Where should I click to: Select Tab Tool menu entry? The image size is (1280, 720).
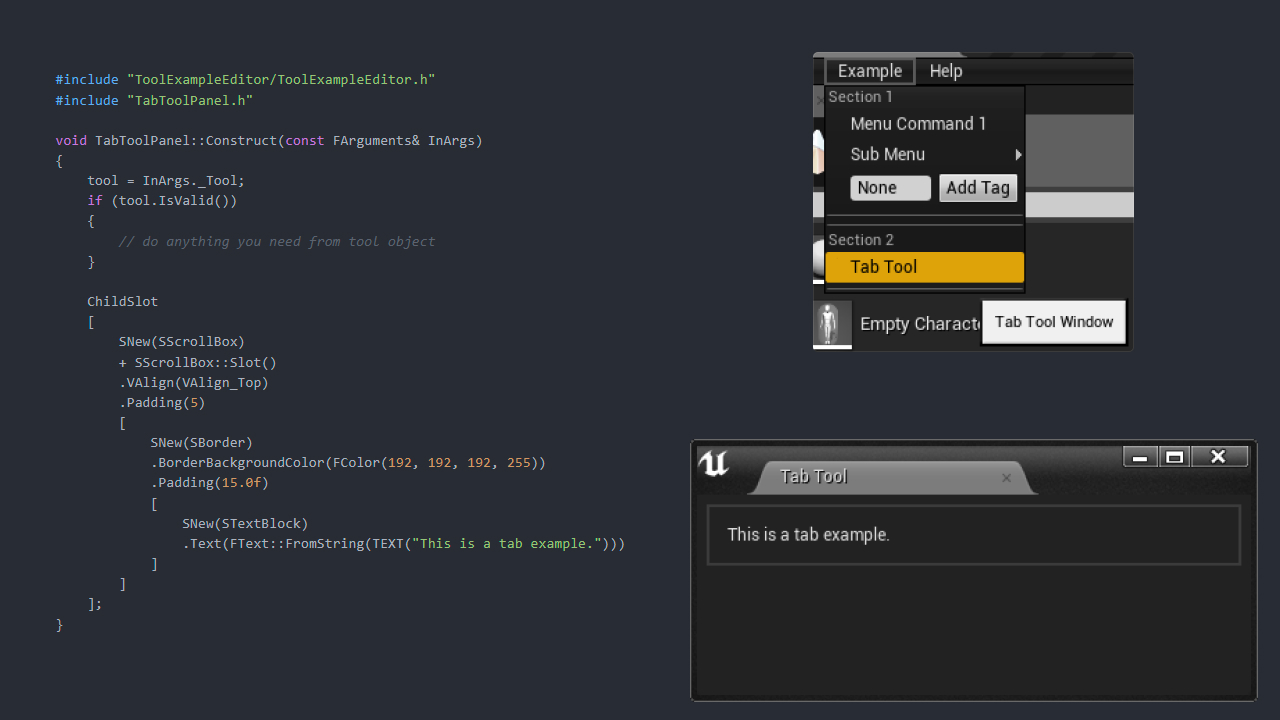[924, 267]
